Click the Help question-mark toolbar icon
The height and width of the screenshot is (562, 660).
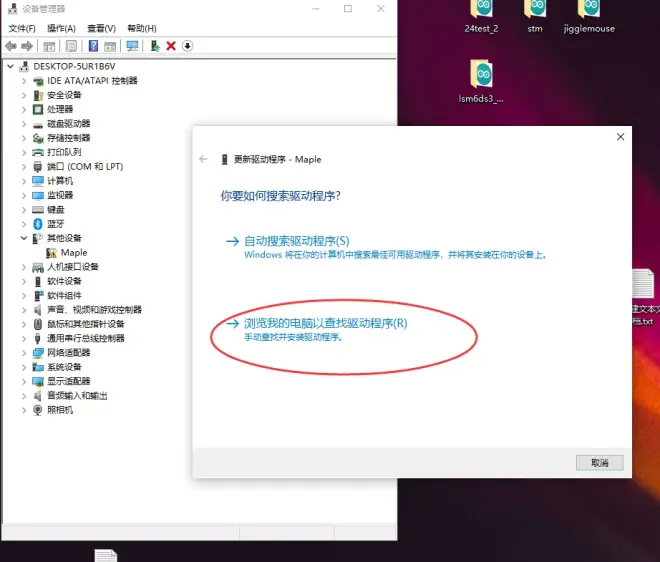(x=93, y=46)
